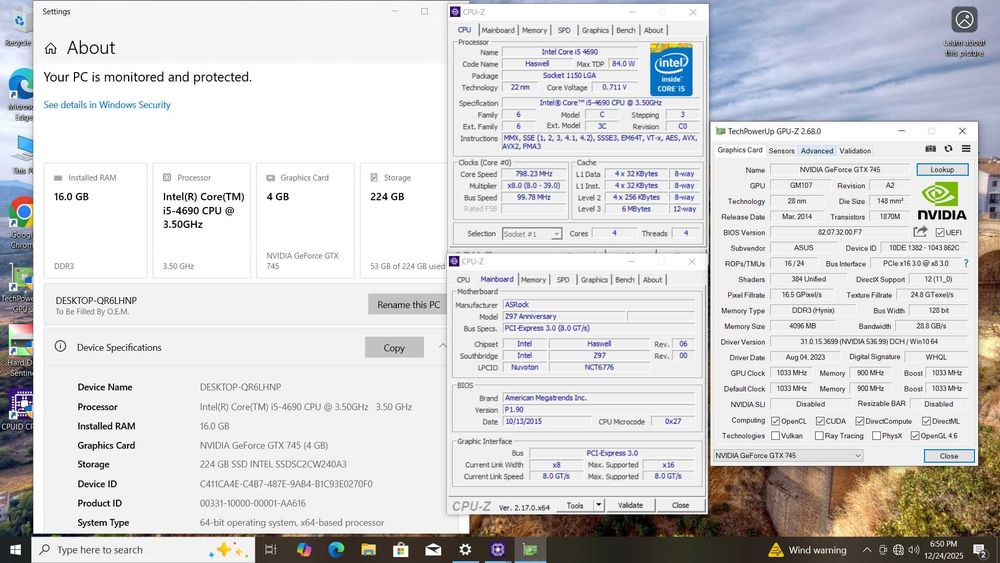1000x563 pixels.
Task: Click the Tools button in CPU-Z
Action: click(x=575, y=505)
